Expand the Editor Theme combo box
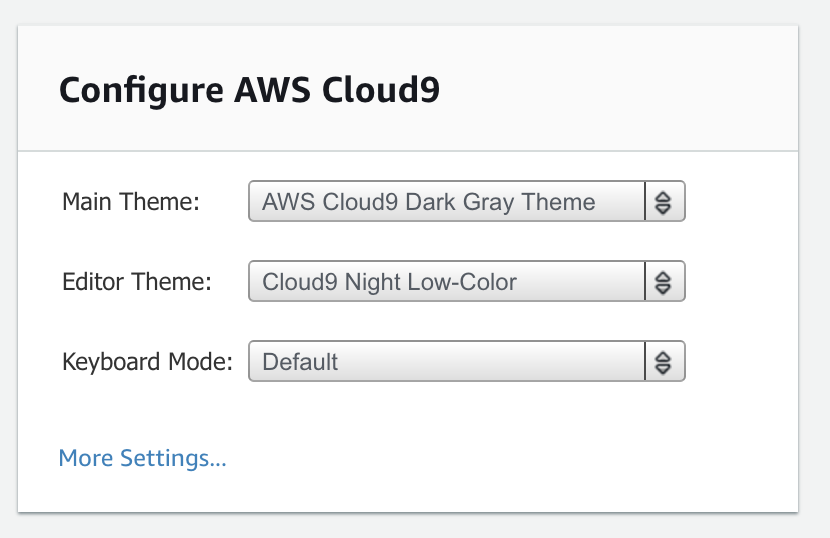The width and height of the screenshot is (830, 538). pos(467,281)
